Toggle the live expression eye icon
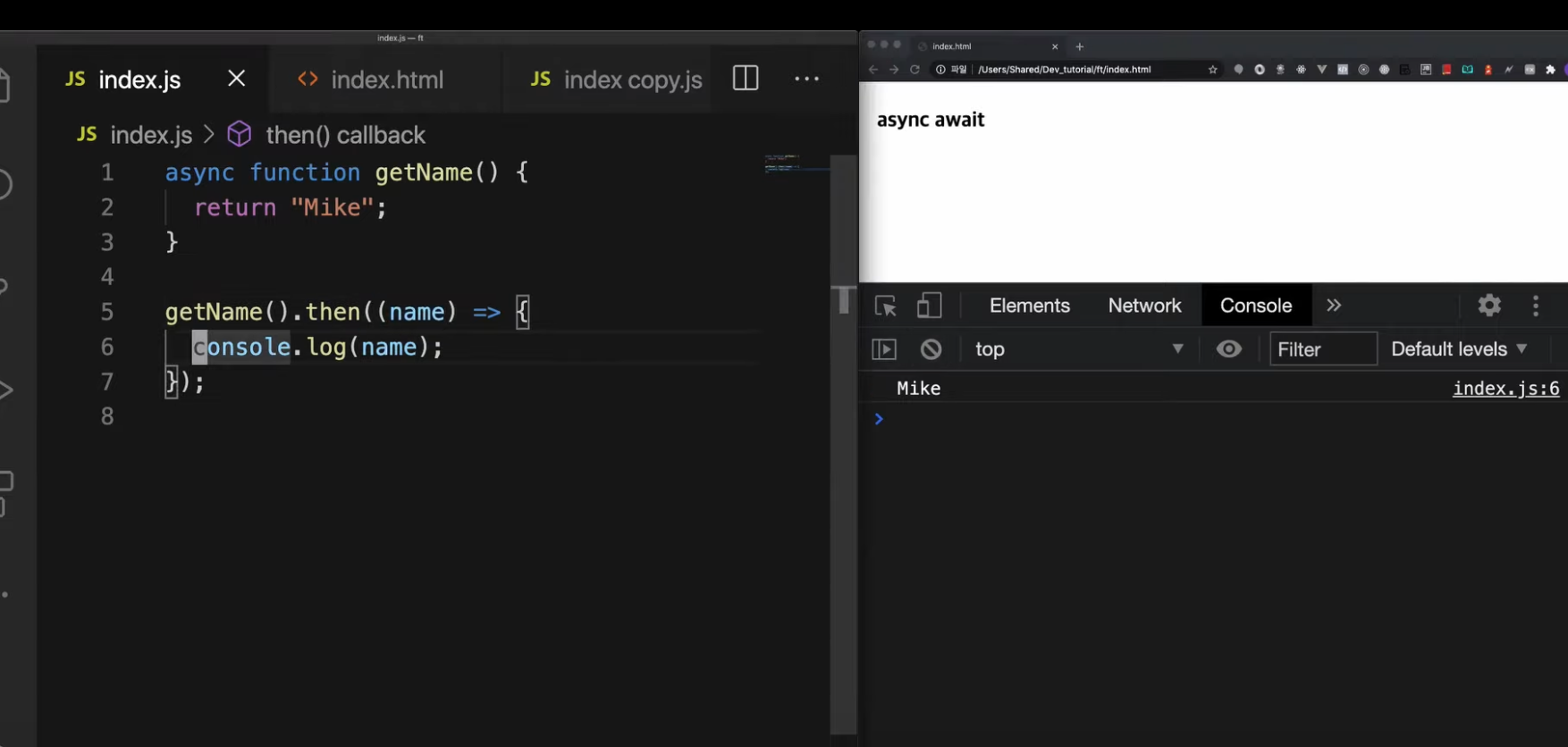 click(x=1229, y=349)
